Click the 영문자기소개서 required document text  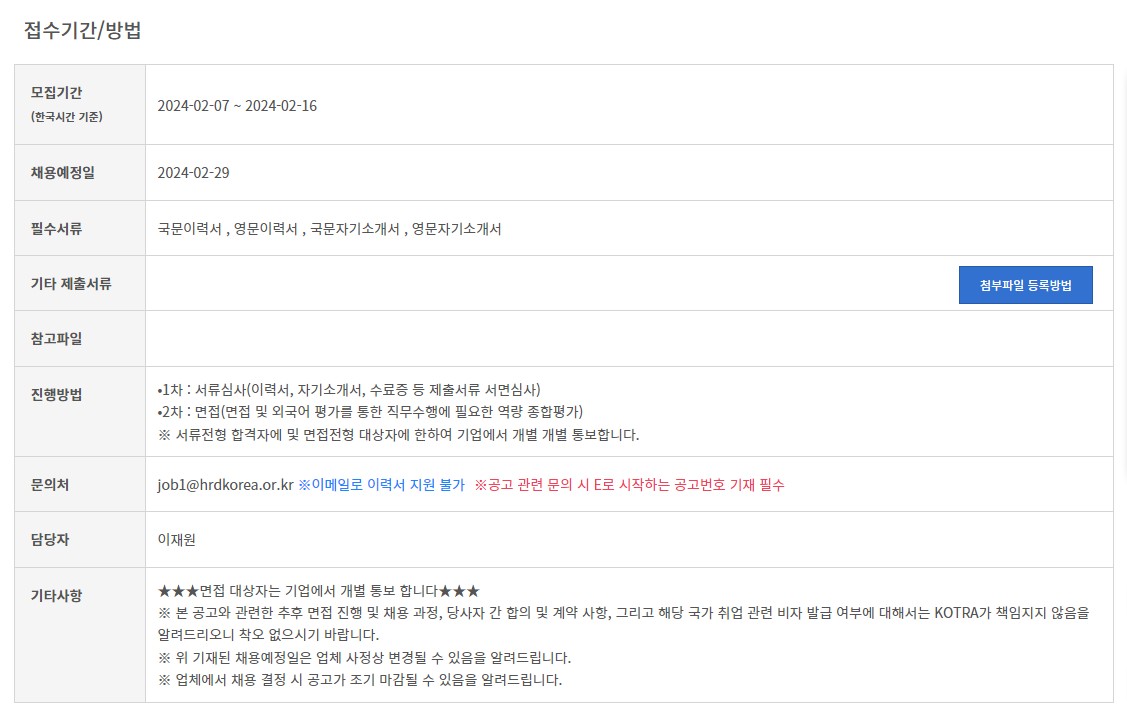(x=456, y=229)
